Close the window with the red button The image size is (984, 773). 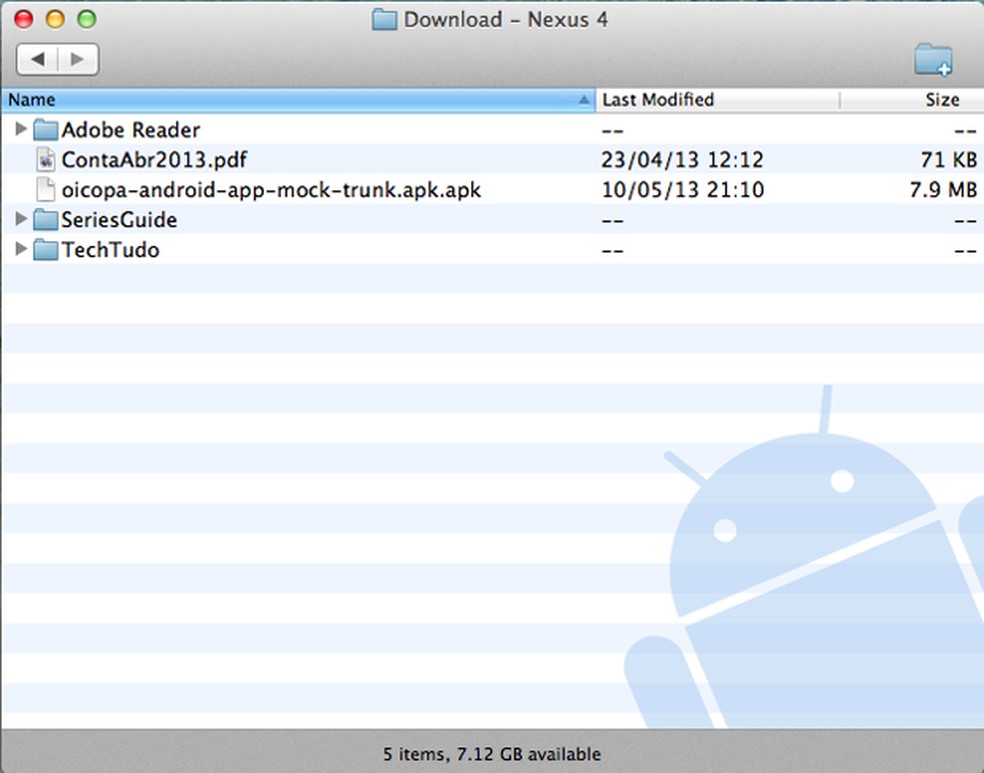[24, 19]
